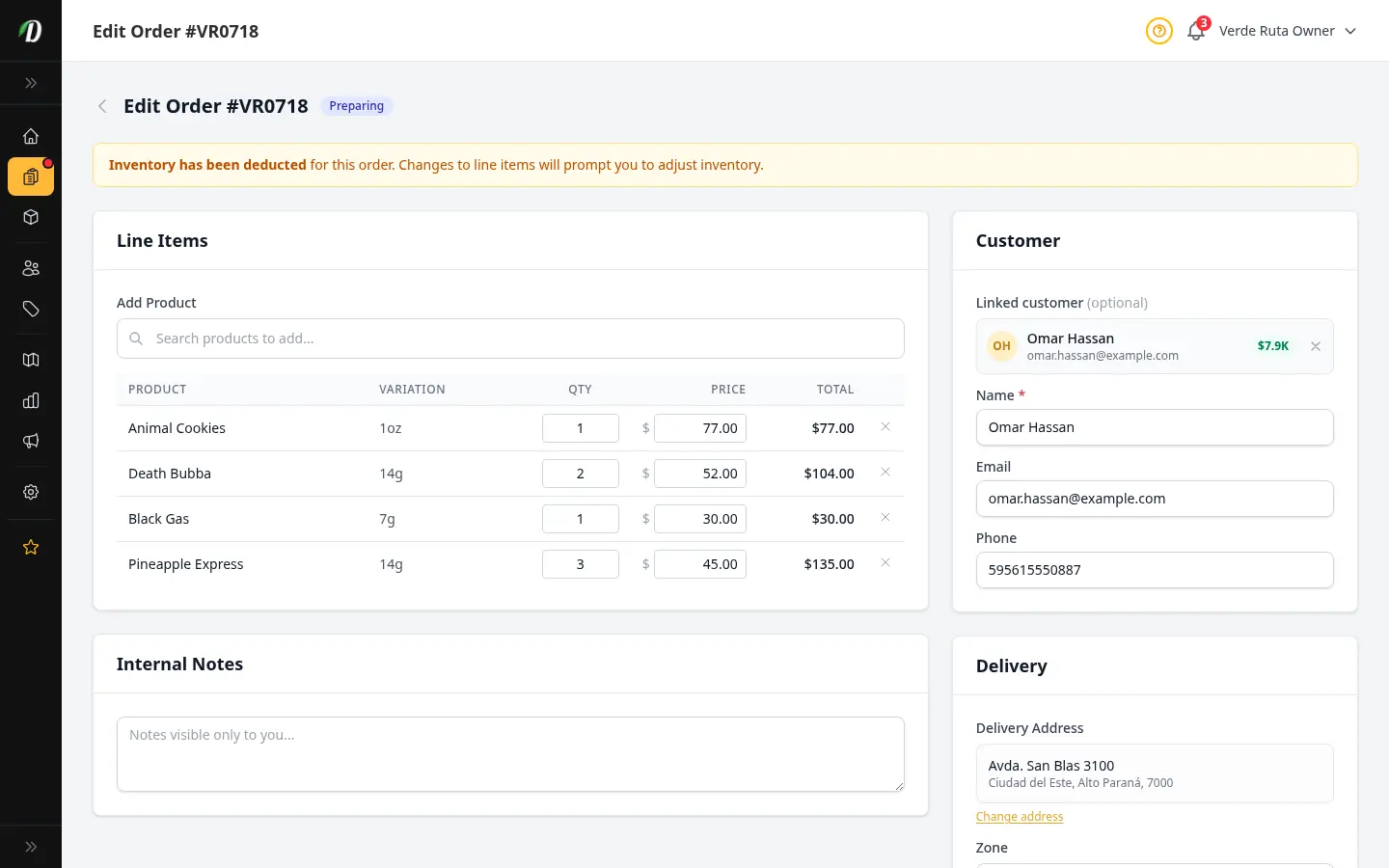Click the notifications bell icon
Screen dimensions: 1389x868
point(1196,31)
